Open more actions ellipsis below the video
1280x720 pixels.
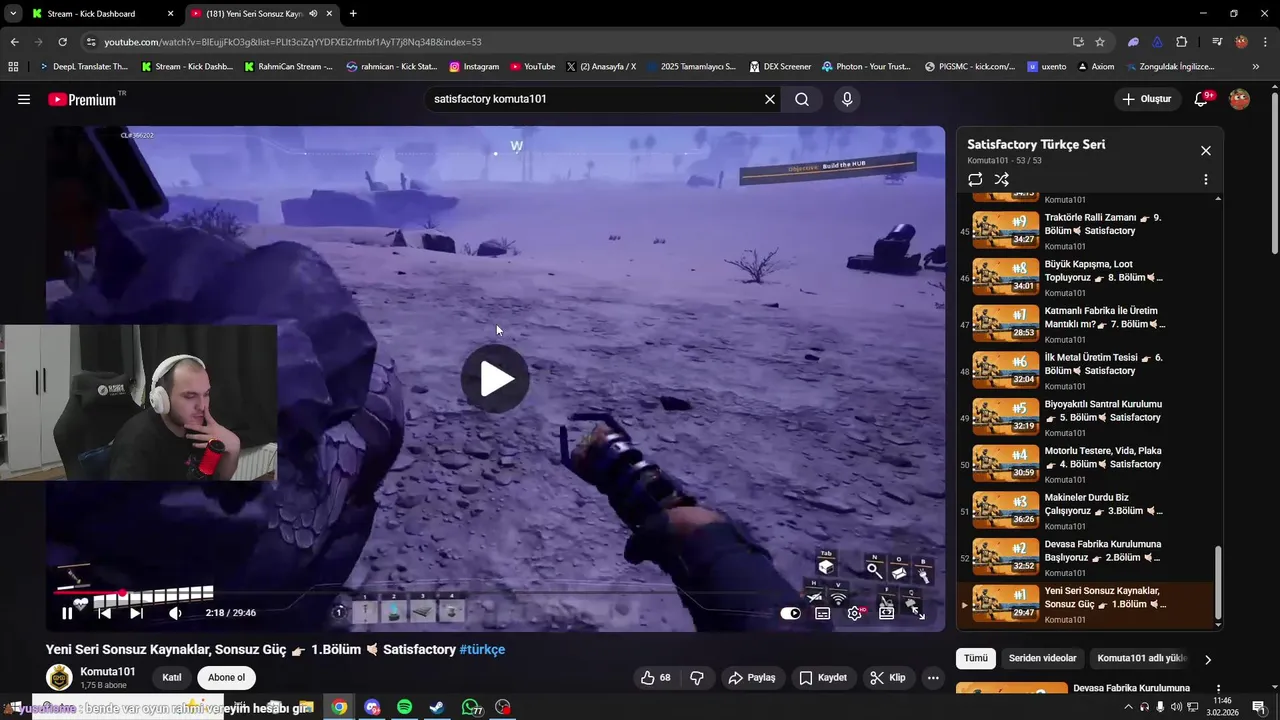[x=933, y=677]
